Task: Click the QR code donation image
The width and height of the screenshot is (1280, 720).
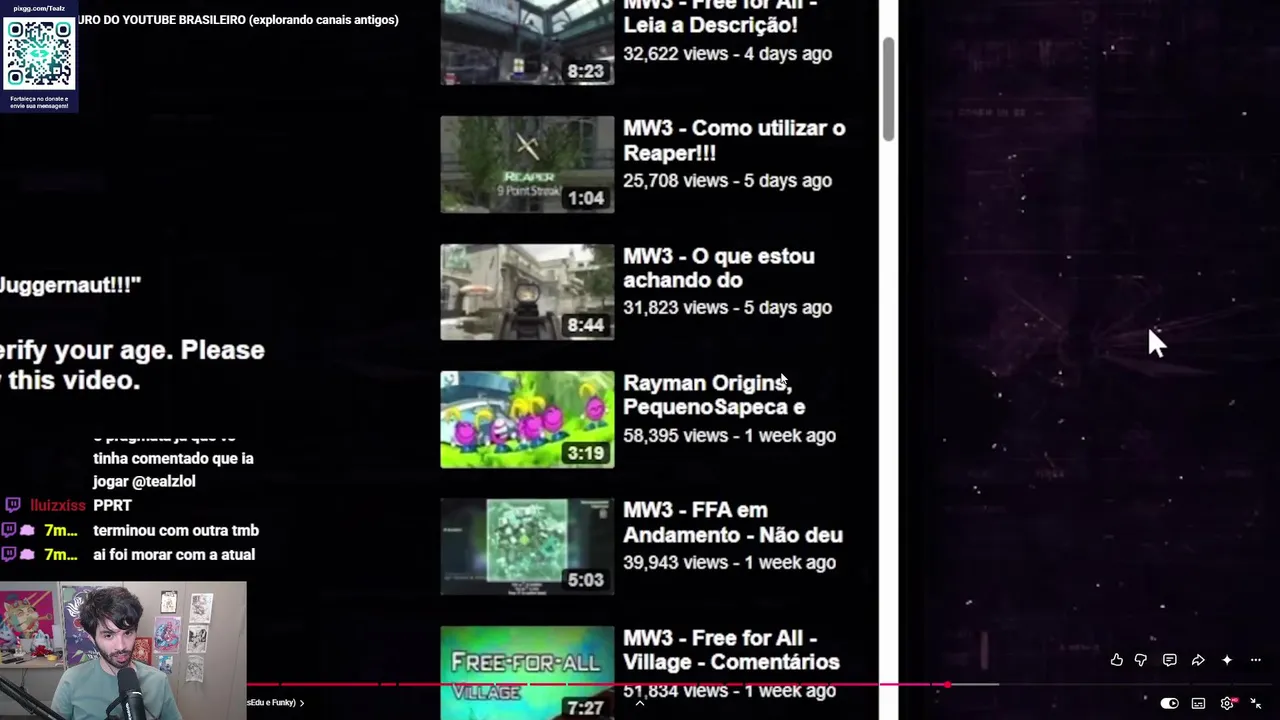Action: pyautogui.click(x=39, y=53)
